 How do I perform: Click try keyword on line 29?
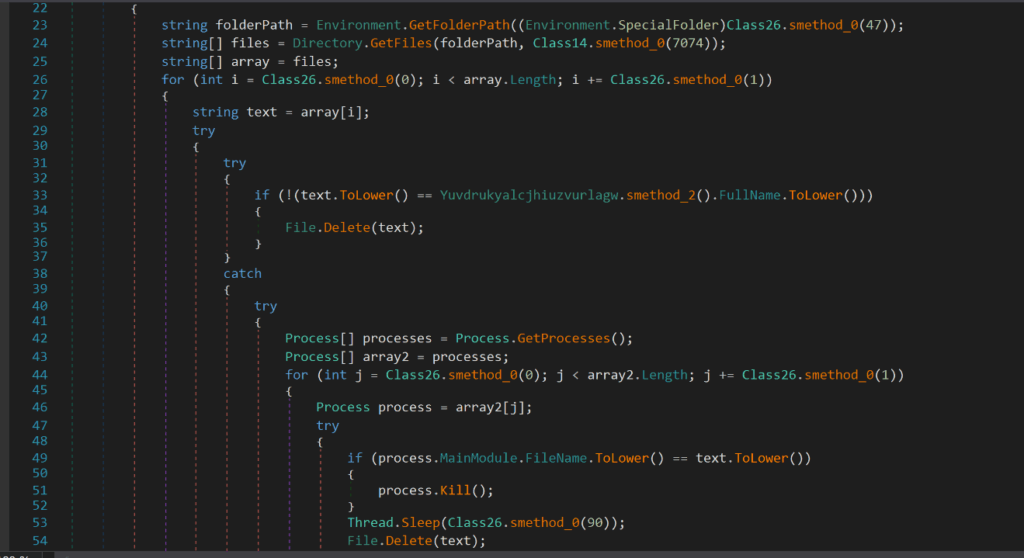pos(204,131)
